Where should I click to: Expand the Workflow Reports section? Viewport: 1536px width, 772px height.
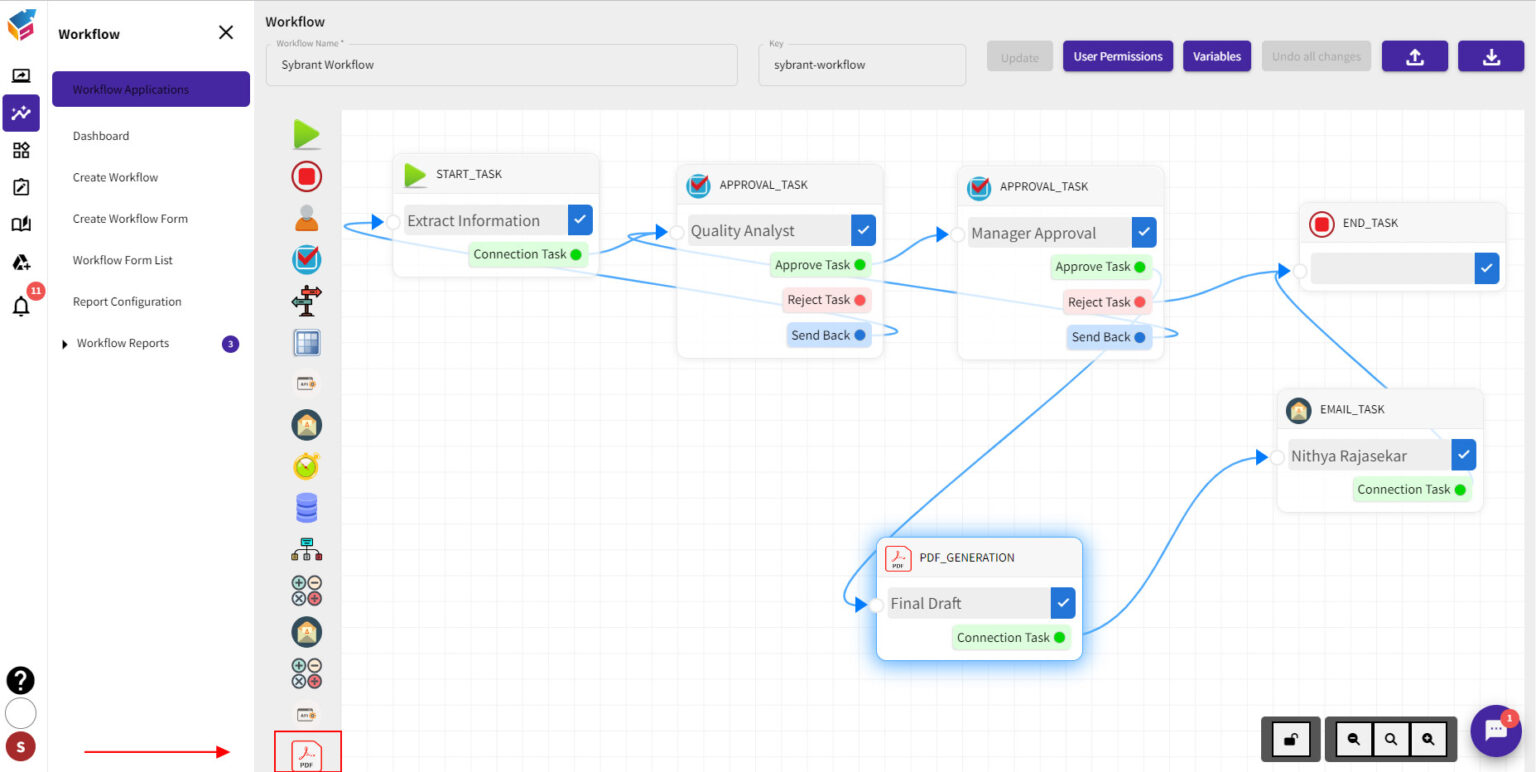pyautogui.click(x=65, y=343)
